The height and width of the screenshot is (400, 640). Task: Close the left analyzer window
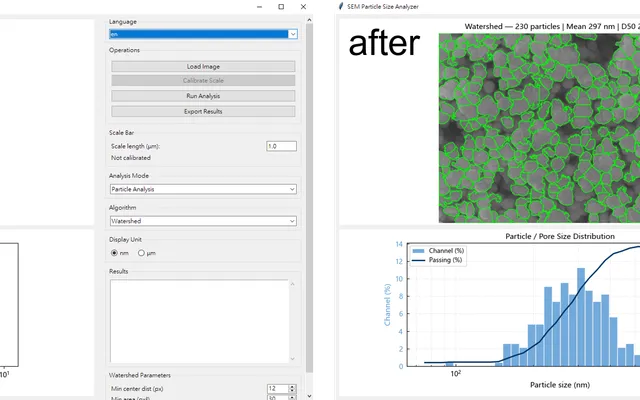[x=303, y=7]
